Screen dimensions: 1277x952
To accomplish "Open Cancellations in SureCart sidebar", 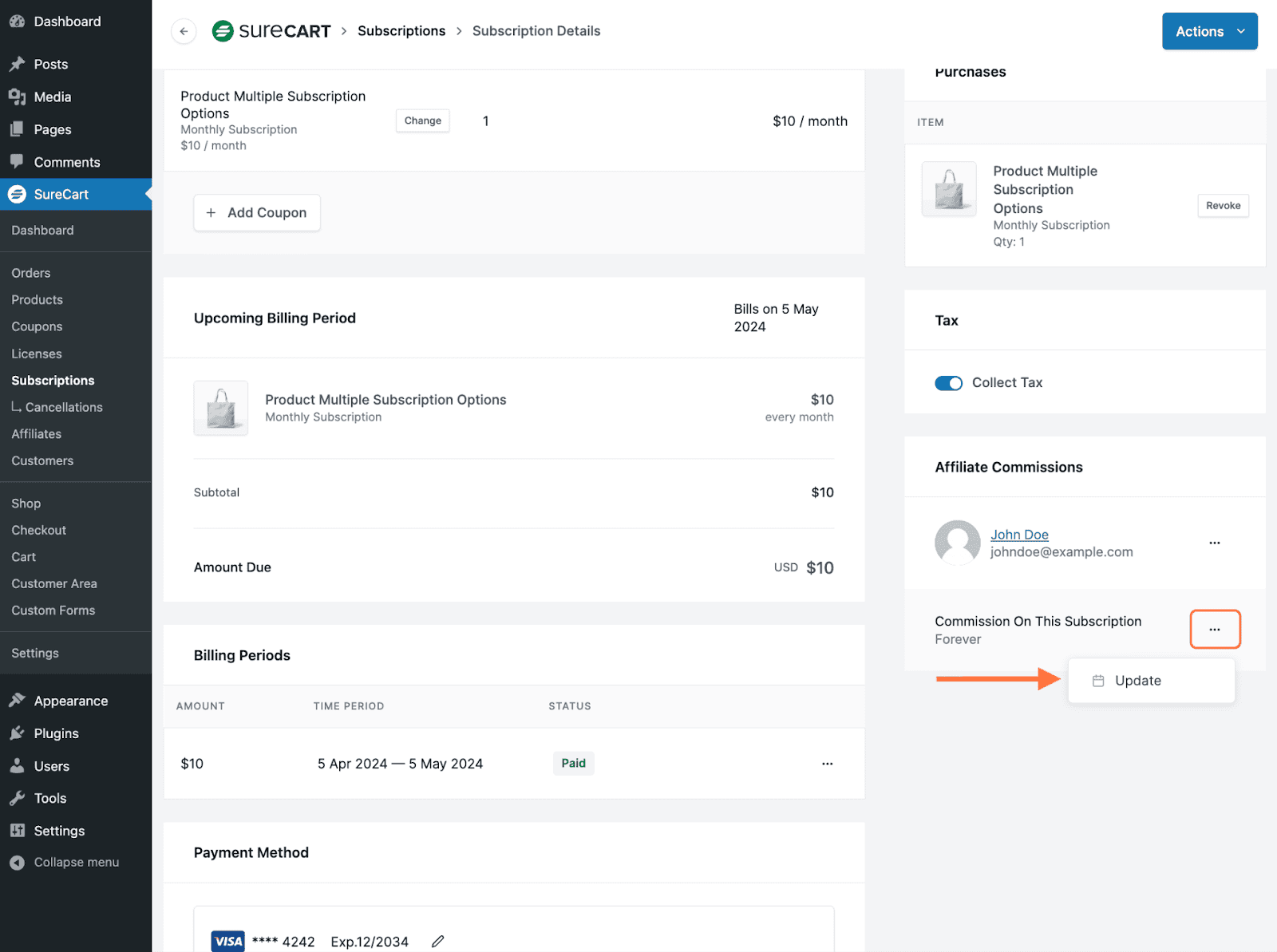I will [x=64, y=407].
